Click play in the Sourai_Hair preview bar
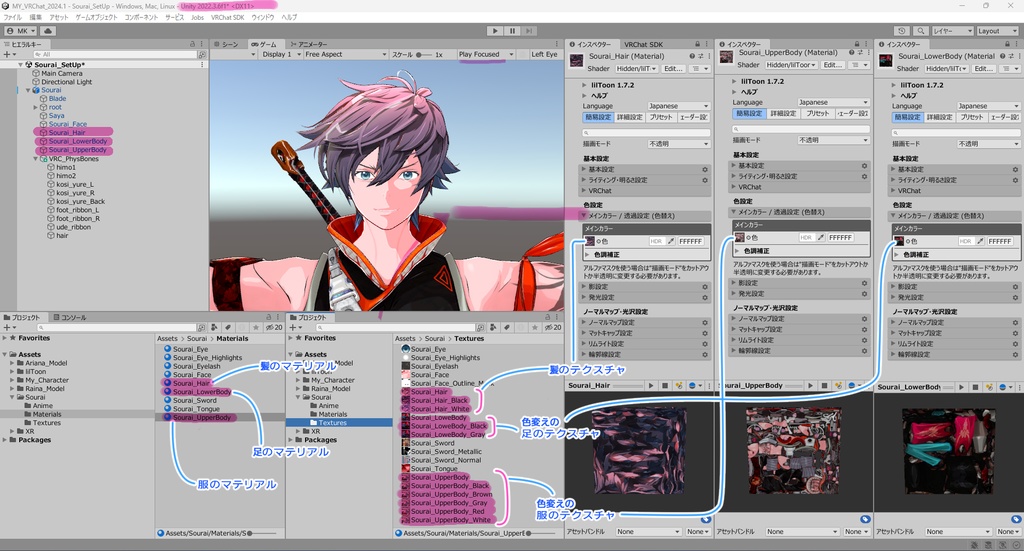The image size is (1024, 551). coord(651,386)
